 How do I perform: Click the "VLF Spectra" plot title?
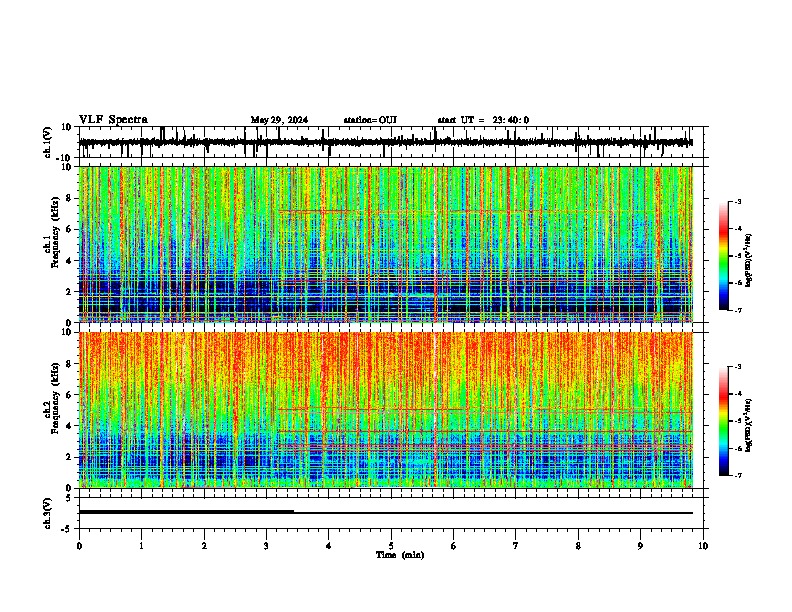click(x=113, y=120)
